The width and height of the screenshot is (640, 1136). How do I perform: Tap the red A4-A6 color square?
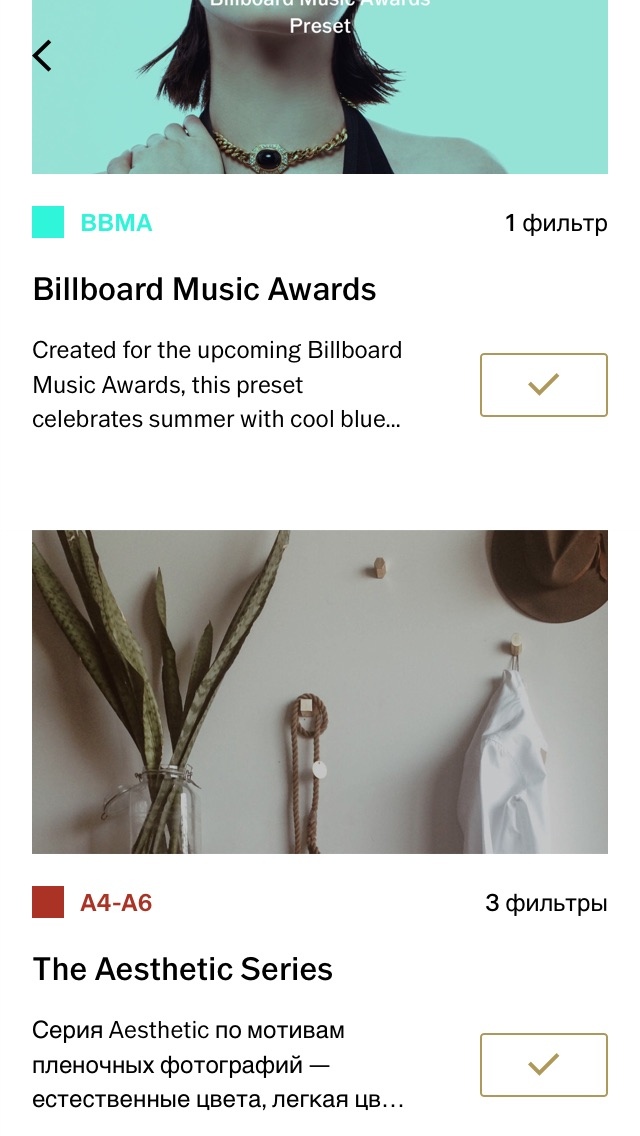pyautogui.click(x=48, y=902)
